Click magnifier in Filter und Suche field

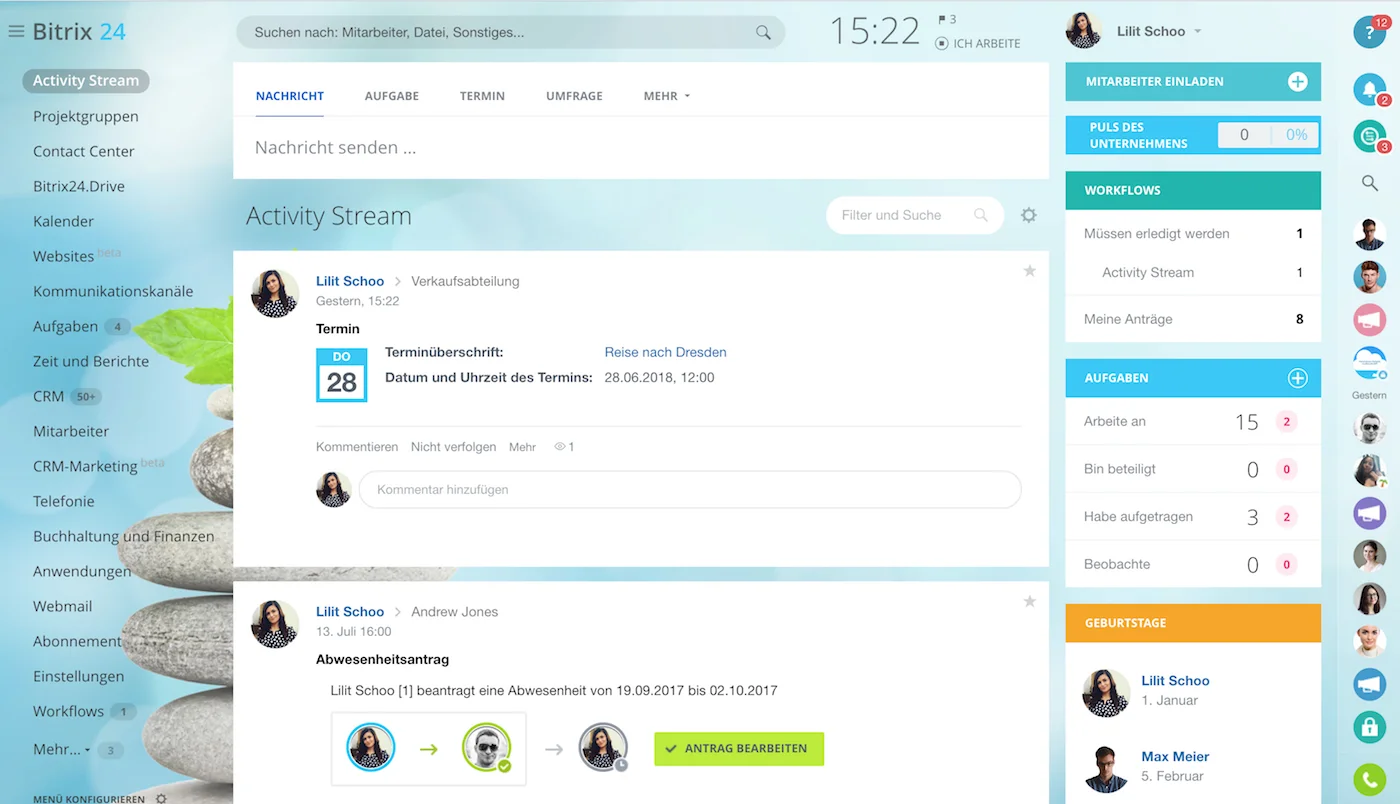point(981,215)
